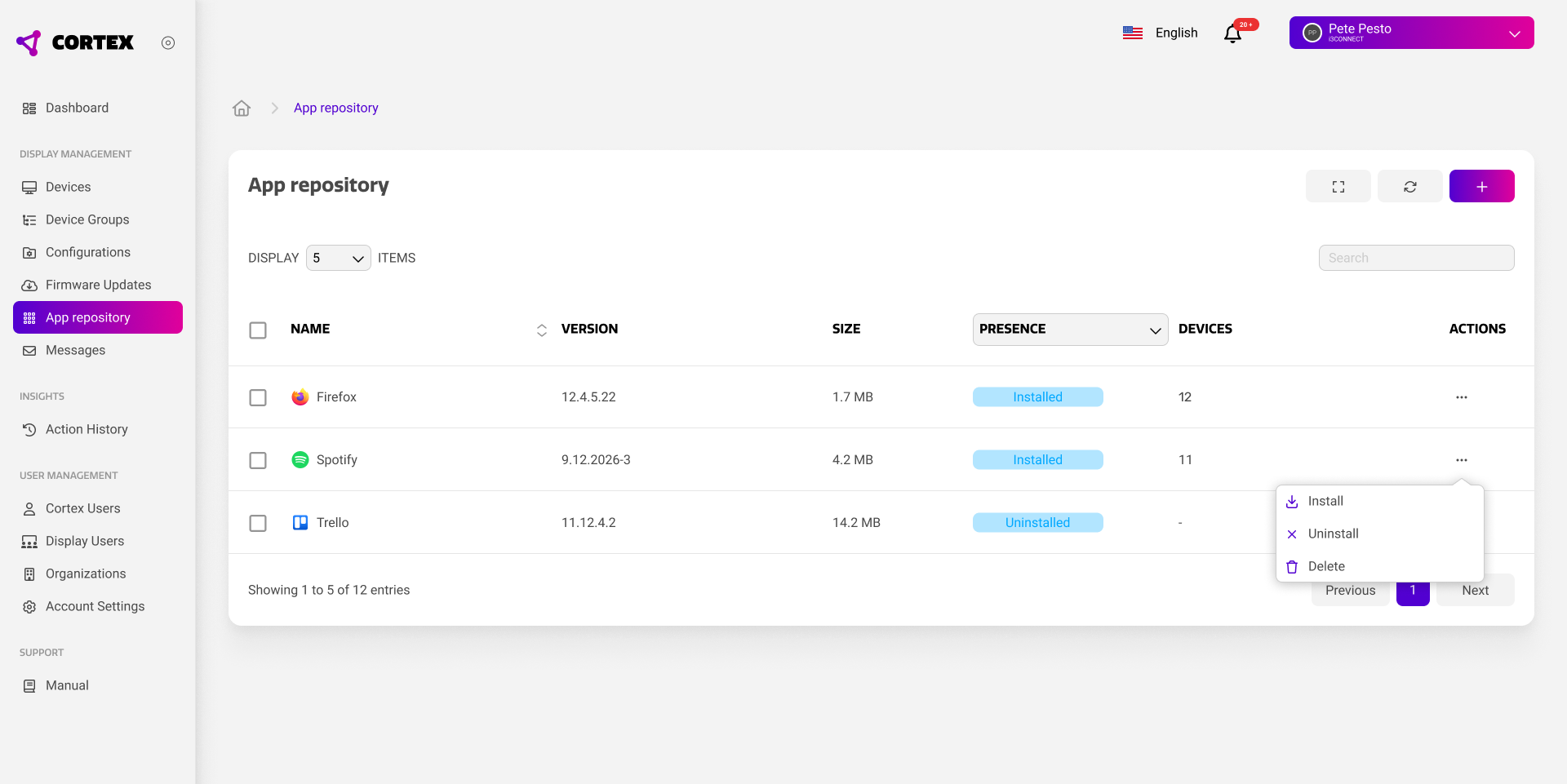This screenshot has height=784, width=1567.
Task: Select Delete in the context menu
Action: pos(1326,566)
